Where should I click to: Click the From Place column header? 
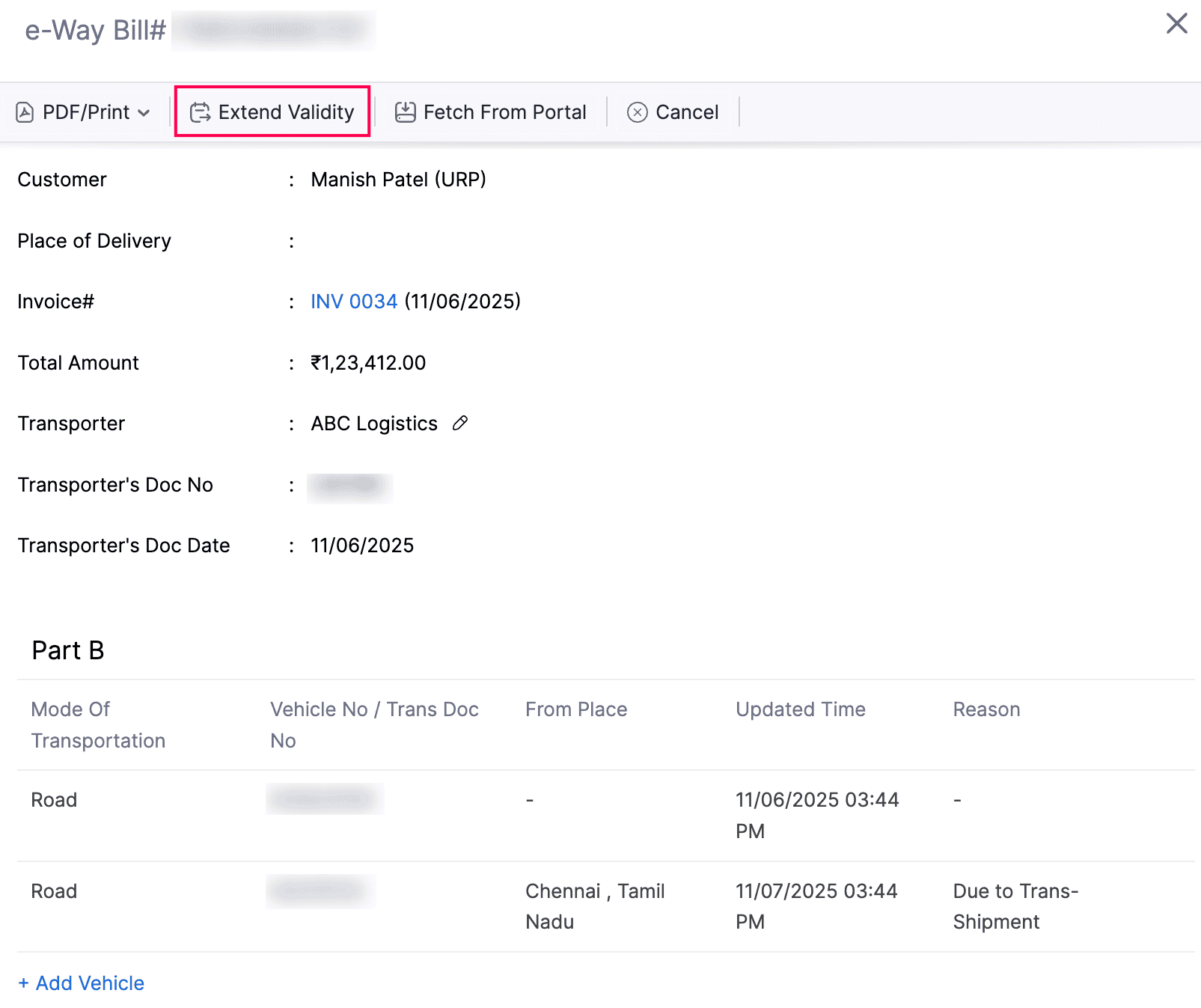click(x=575, y=709)
